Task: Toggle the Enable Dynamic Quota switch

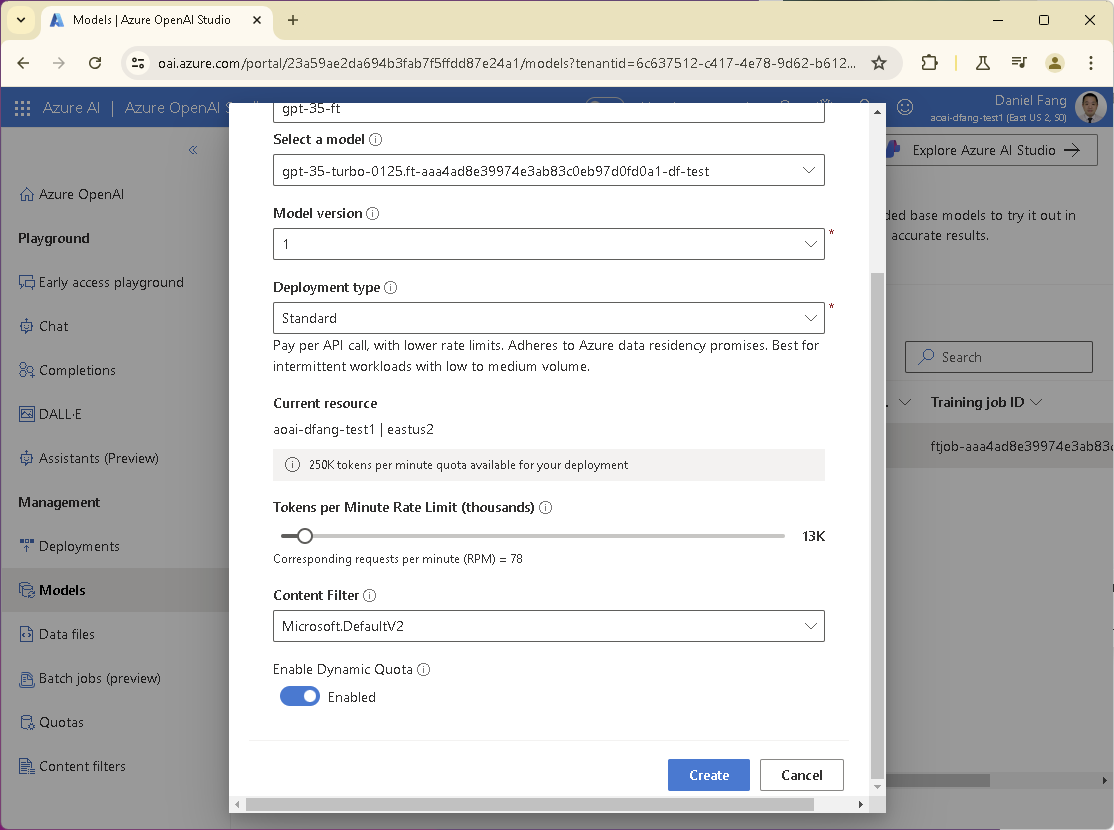Action: pyautogui.click(x=300, y=696)
